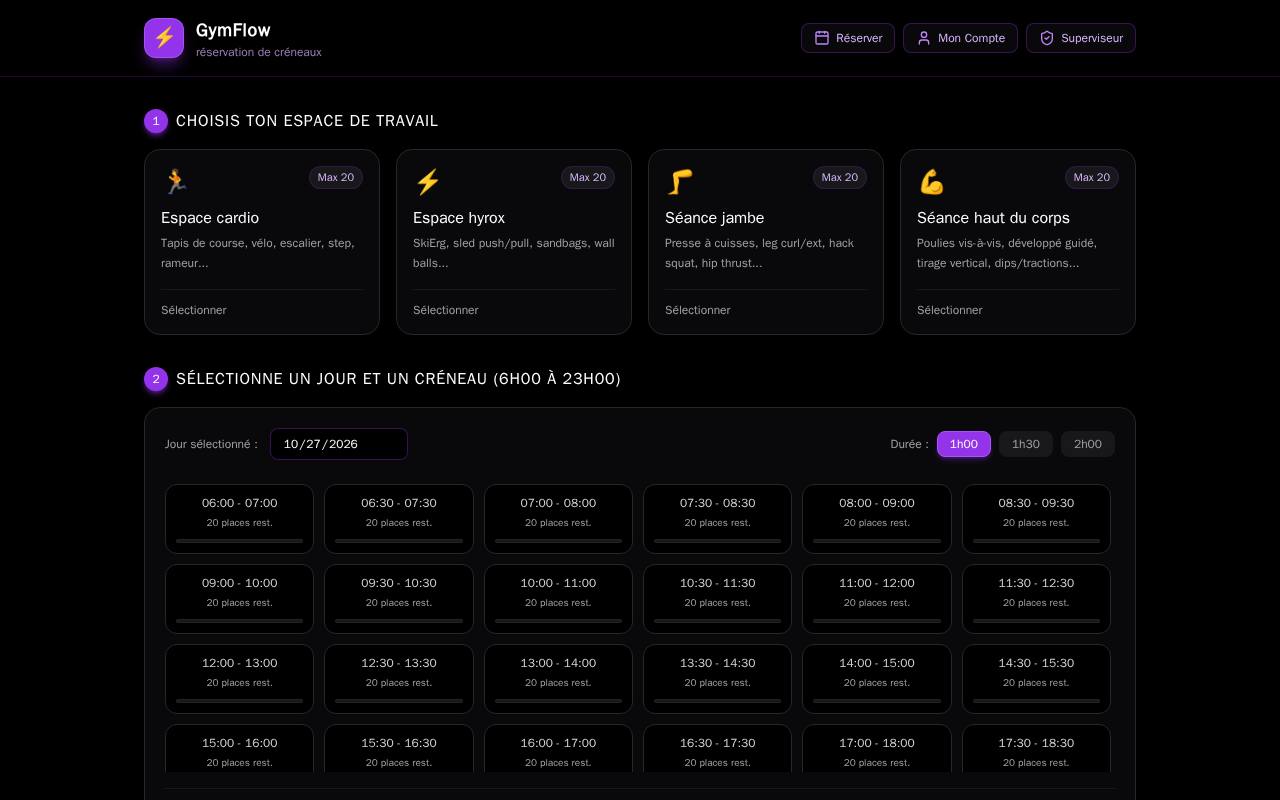Select the Espace cardio workspace
The width and height of the screenshot is (1280, 800).
[x=262, y=242]
